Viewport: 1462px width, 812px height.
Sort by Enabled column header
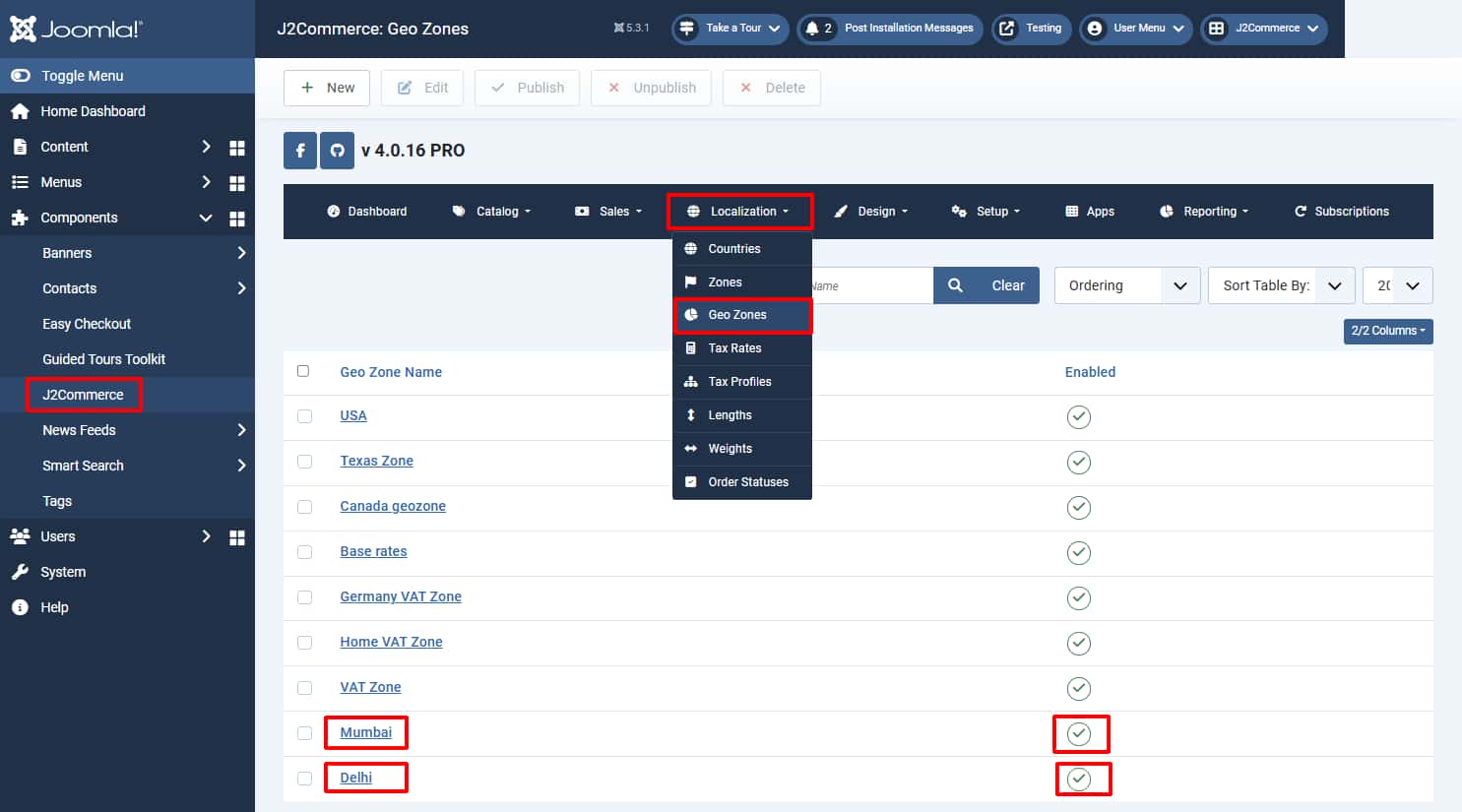click(x=1090, y=372)
